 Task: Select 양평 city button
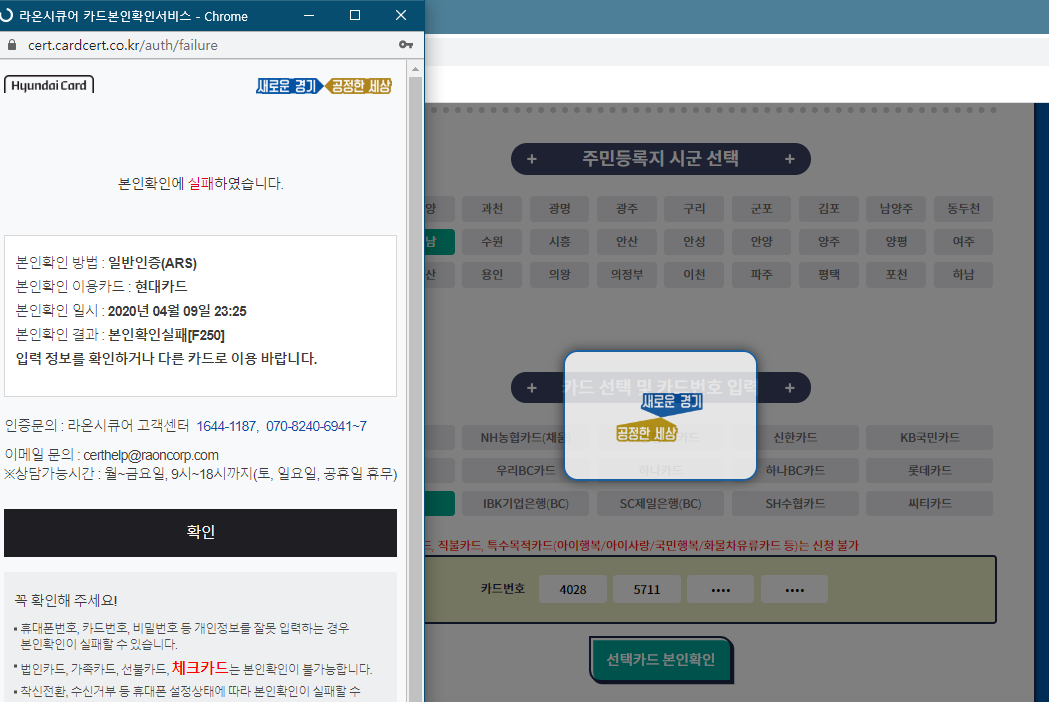pyautogui.click(x=896, y=242)
